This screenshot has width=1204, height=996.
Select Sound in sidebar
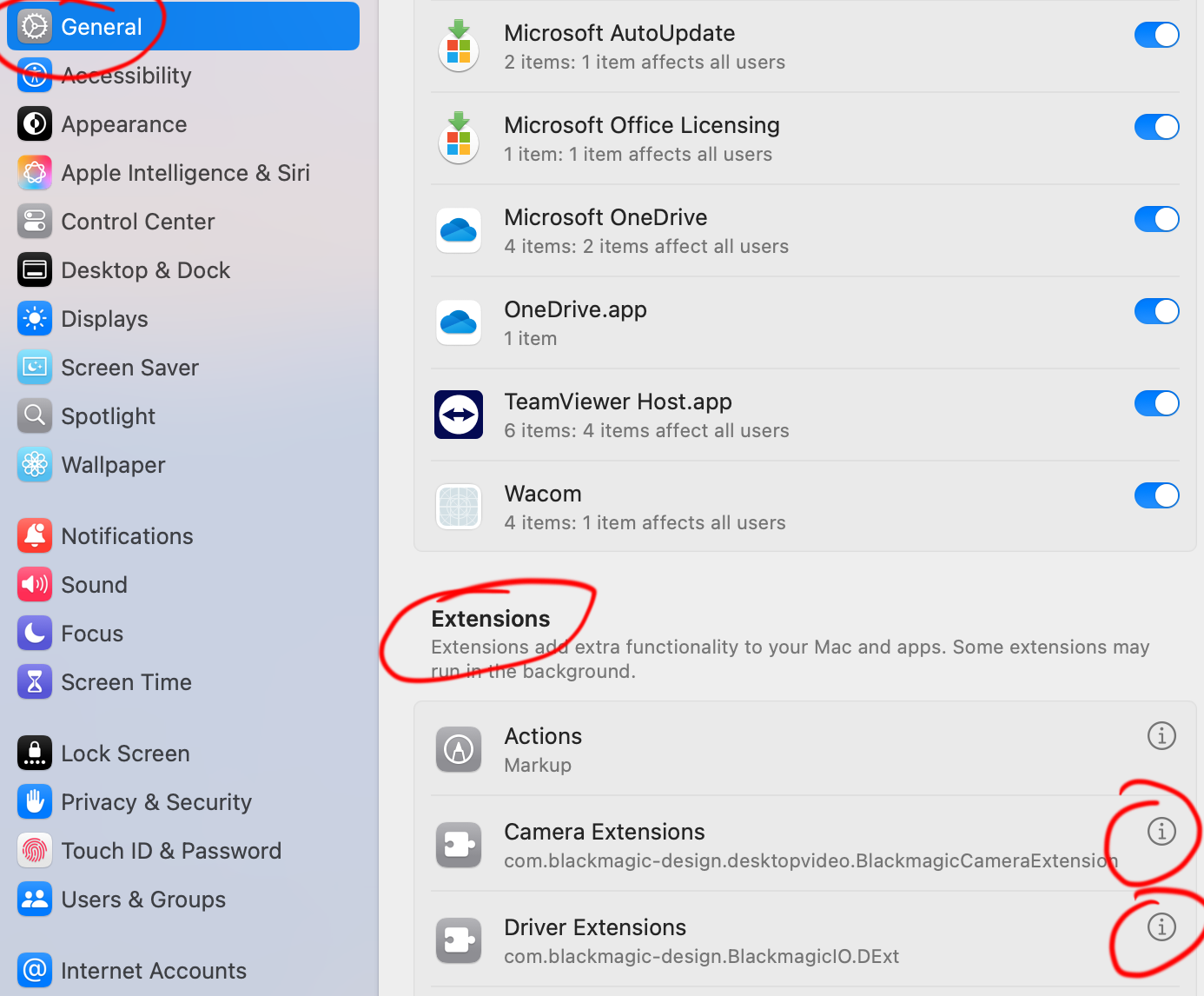tap(183, 585)
